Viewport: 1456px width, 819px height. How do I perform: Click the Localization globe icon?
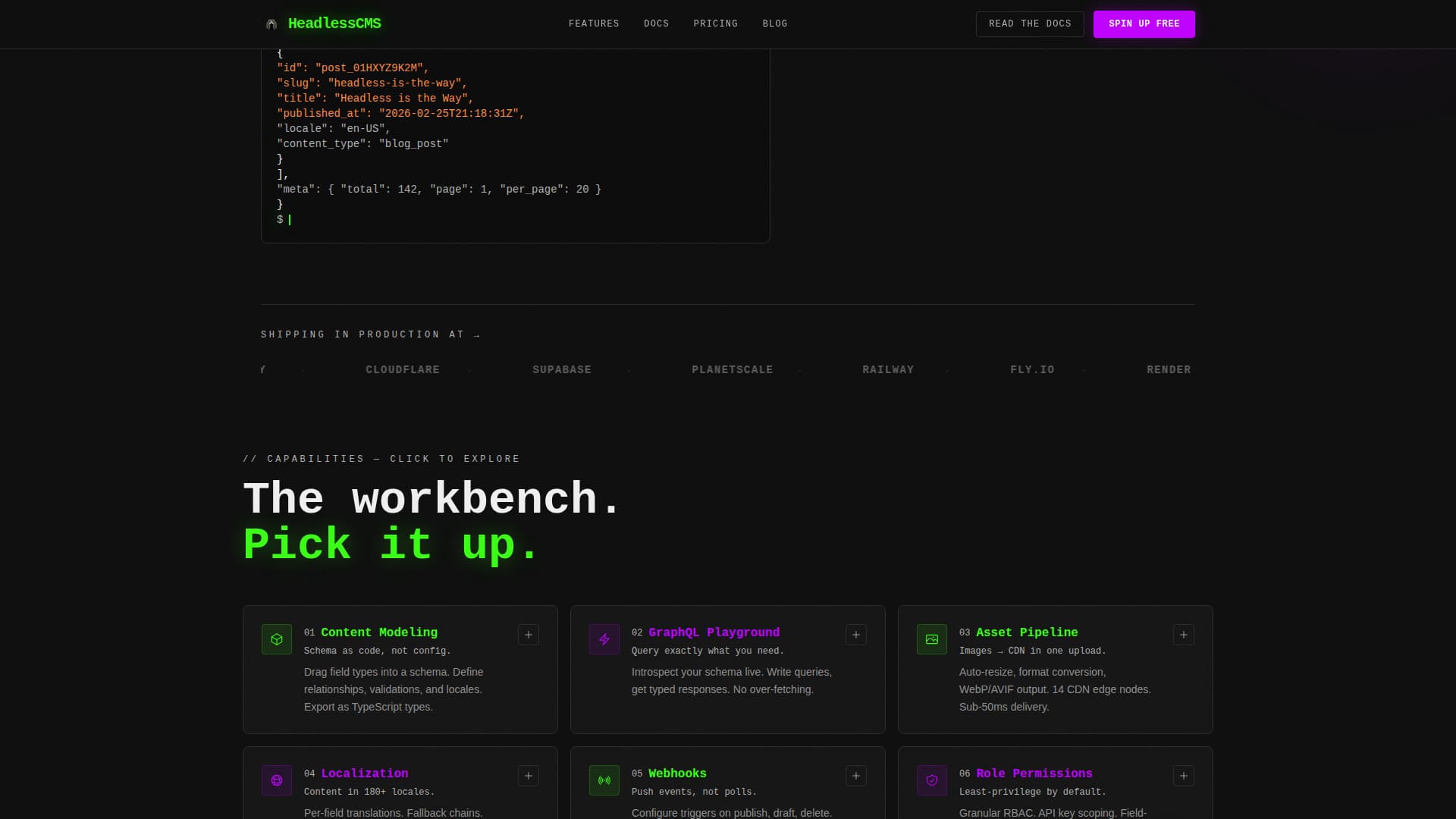[x=277, y=780]
